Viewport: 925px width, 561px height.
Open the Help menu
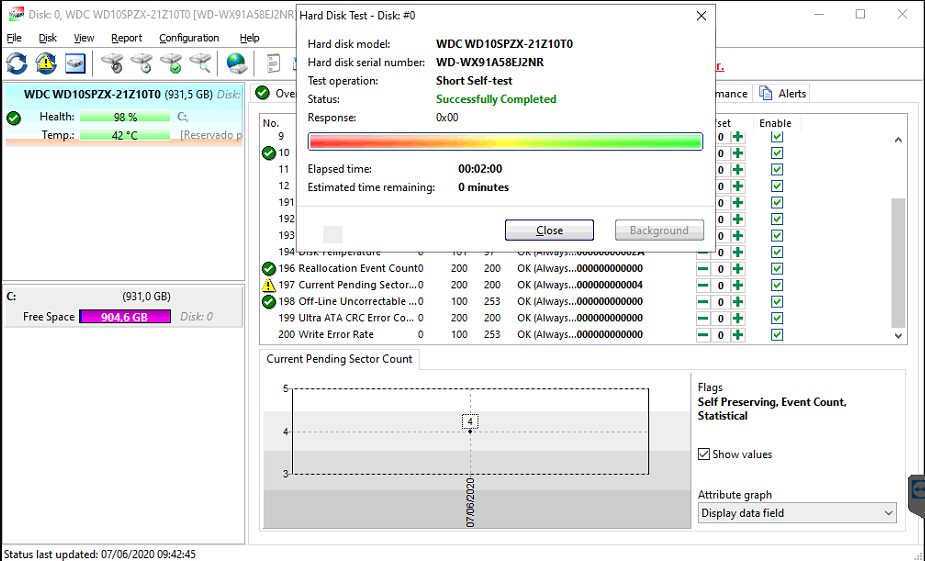(x=250, y=38)
